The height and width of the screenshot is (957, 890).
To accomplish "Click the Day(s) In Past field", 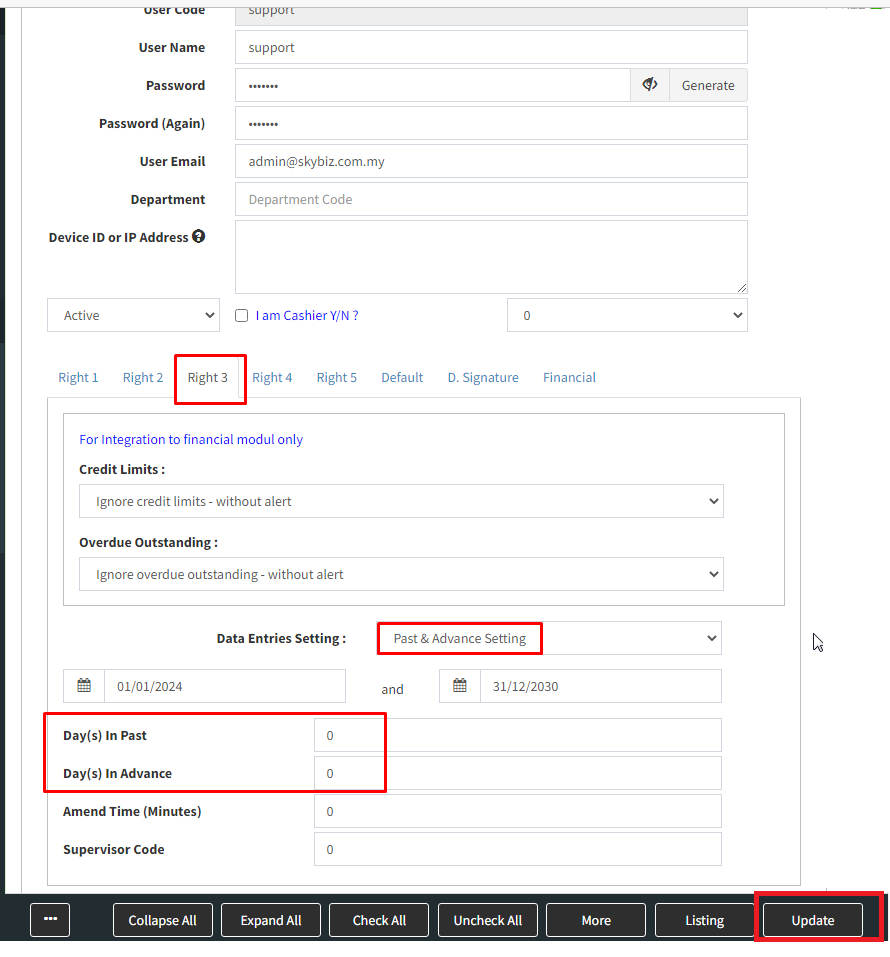I will [517, 735].
